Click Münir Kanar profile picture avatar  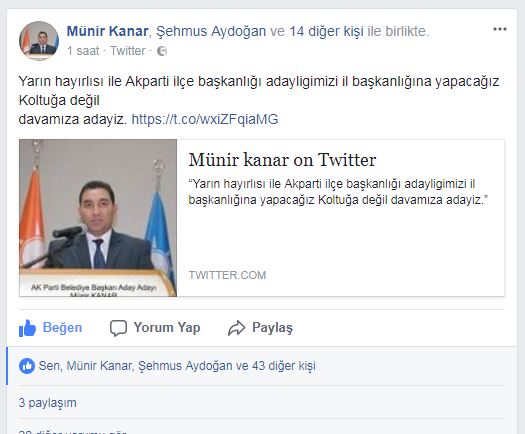point(39,41)
